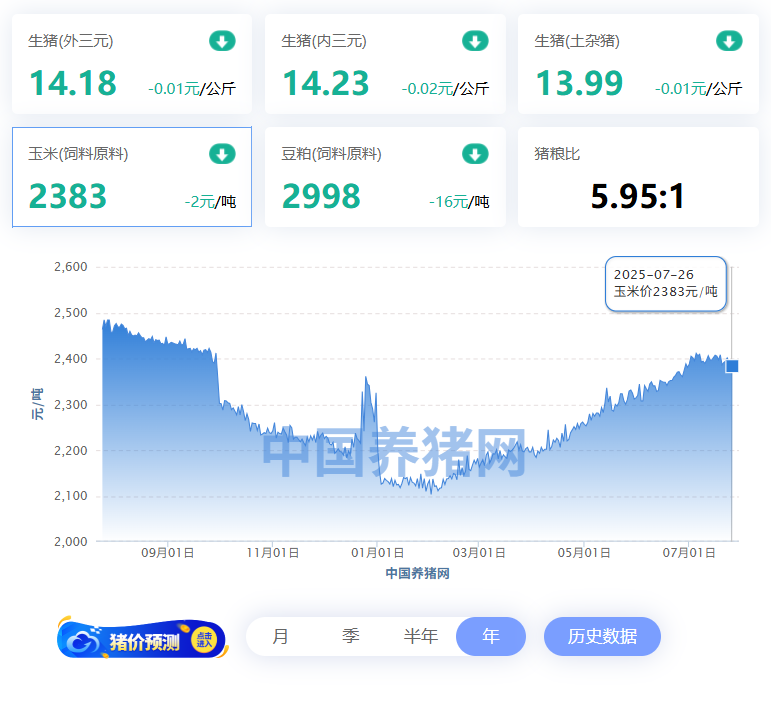The width and height of the screenshot is (771, 702).
Task: Click the 2,000 y-axis label
Action: [71, 541]
